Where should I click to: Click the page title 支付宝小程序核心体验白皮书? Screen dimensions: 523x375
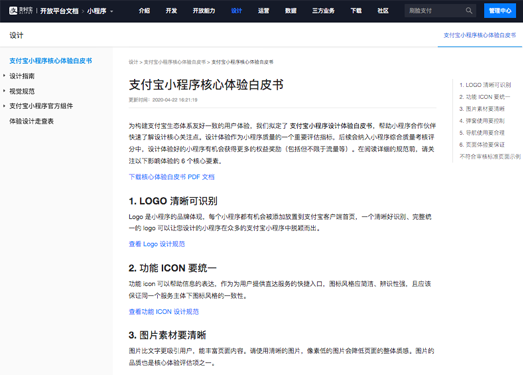pyautogui.click(x=206, y=85)
